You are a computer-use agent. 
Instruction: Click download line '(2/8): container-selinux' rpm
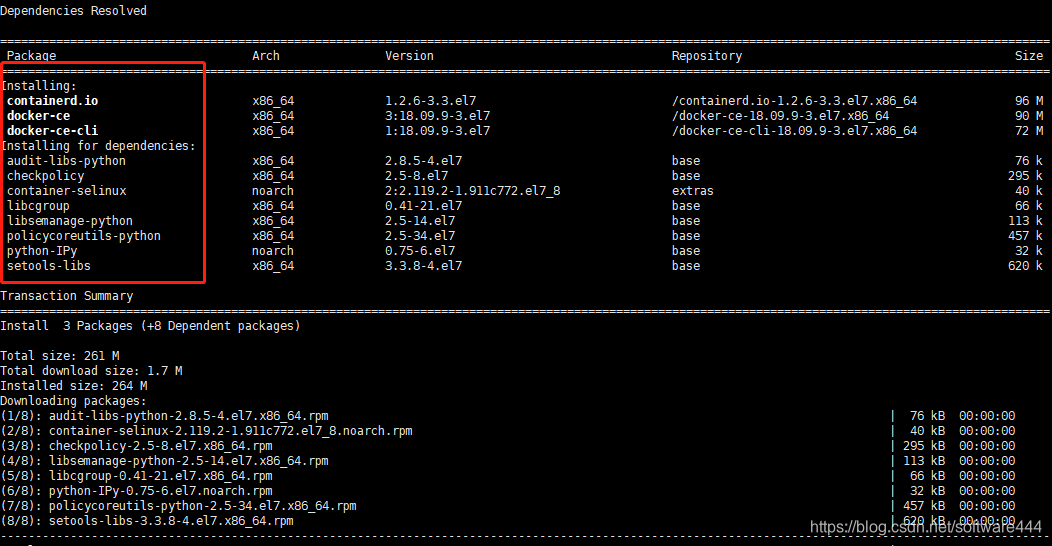(x=207, y=431)
